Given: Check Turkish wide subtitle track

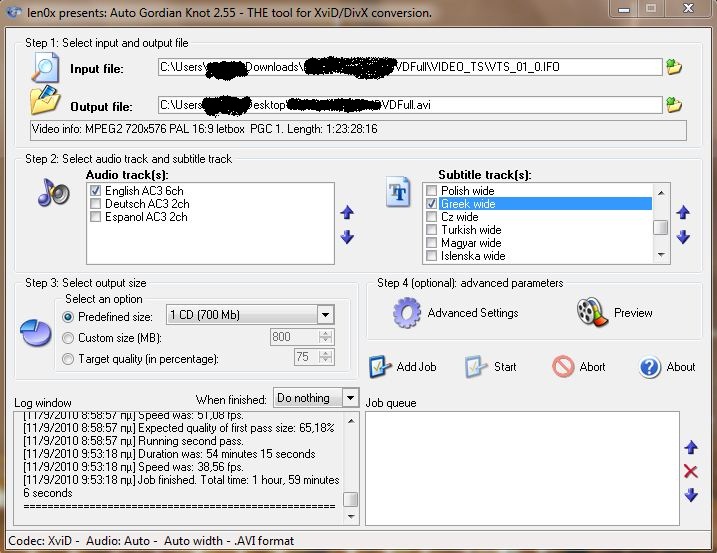Looking at the screenshot, I should pyautogui.click(x=431, y=229).
